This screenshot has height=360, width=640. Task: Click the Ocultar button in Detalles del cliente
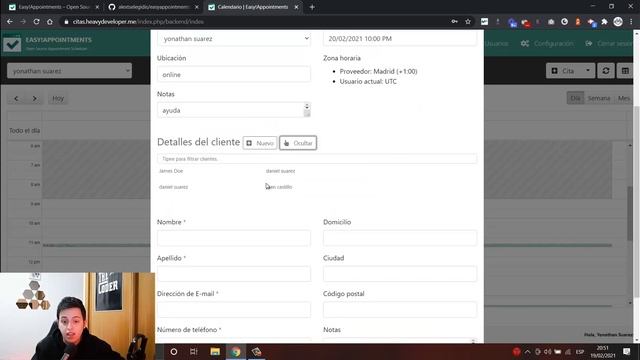(298, 143)
